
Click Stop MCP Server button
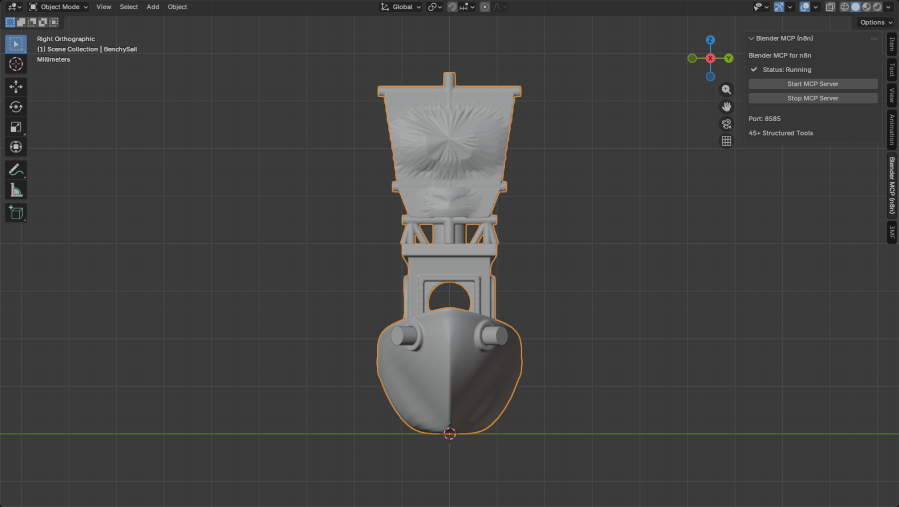tap(812, 98)
